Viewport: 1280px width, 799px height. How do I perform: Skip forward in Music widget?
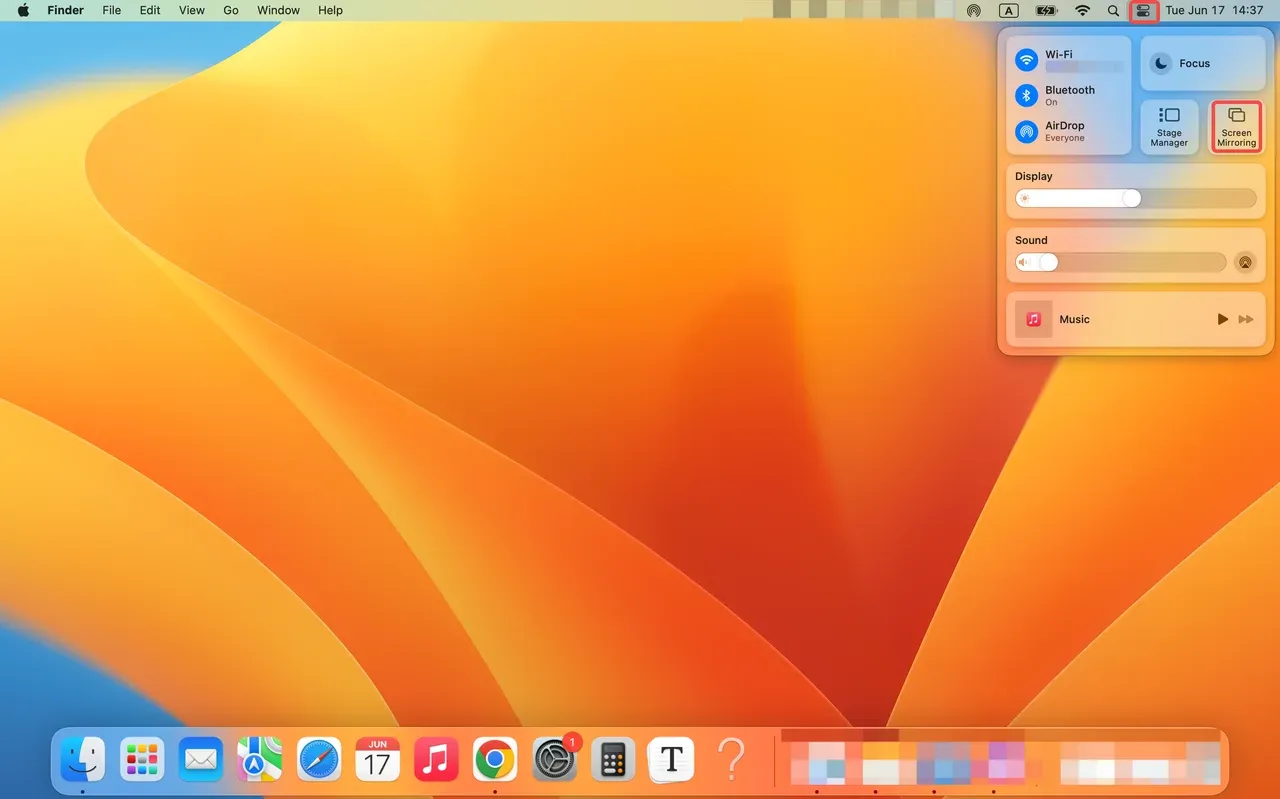(1246, 319)
